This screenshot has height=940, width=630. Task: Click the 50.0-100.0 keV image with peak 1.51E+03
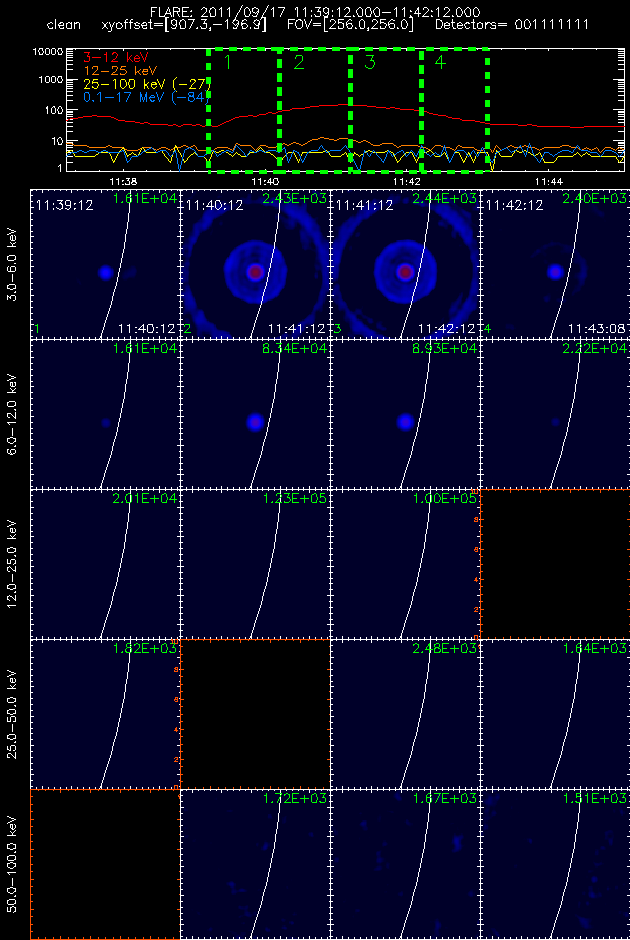click(555, 864)
